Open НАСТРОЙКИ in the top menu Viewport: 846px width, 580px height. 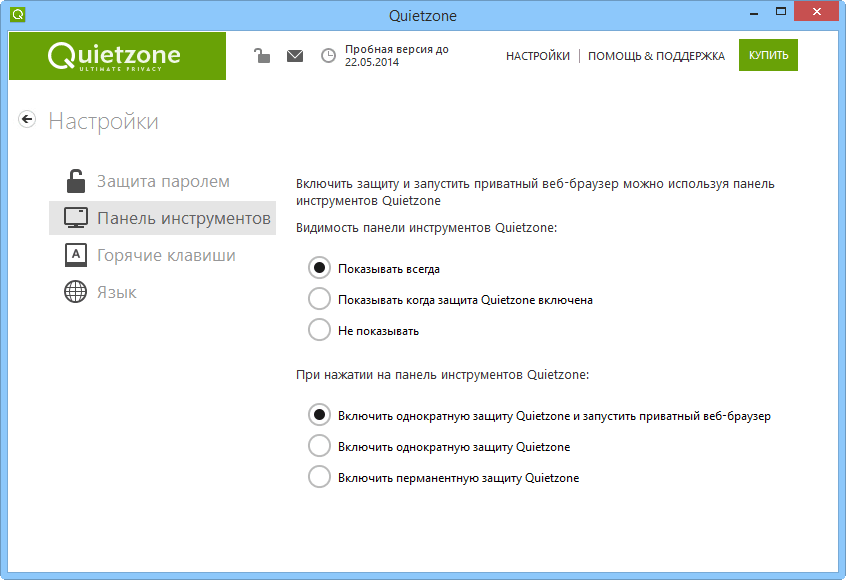click(x=537, y=56)
